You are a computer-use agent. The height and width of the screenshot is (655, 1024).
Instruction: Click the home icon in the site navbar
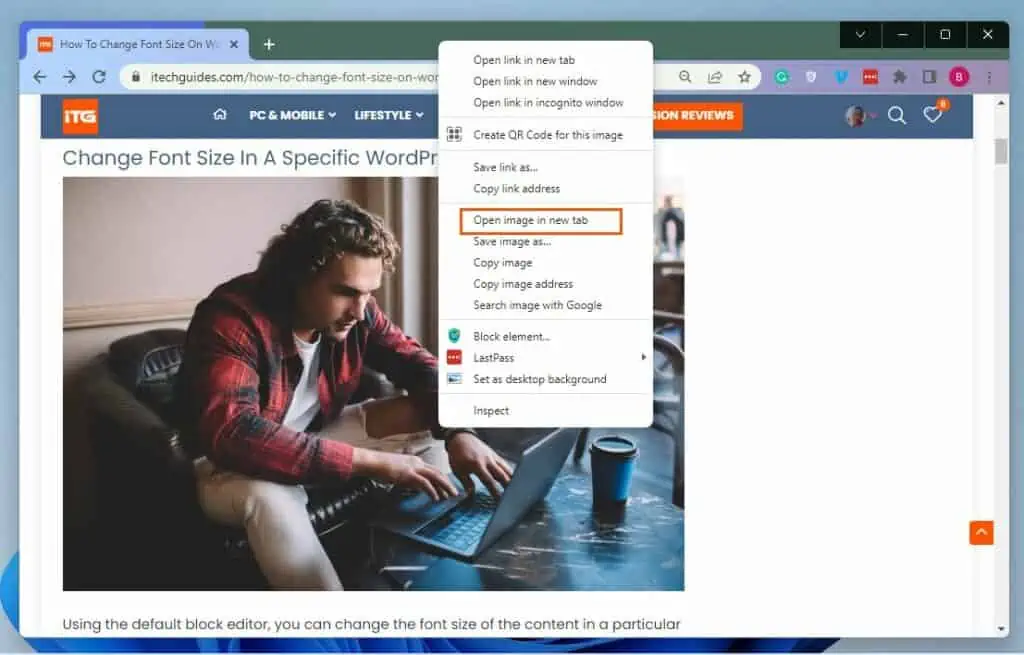pyautogui.click(x=219, y=115)
